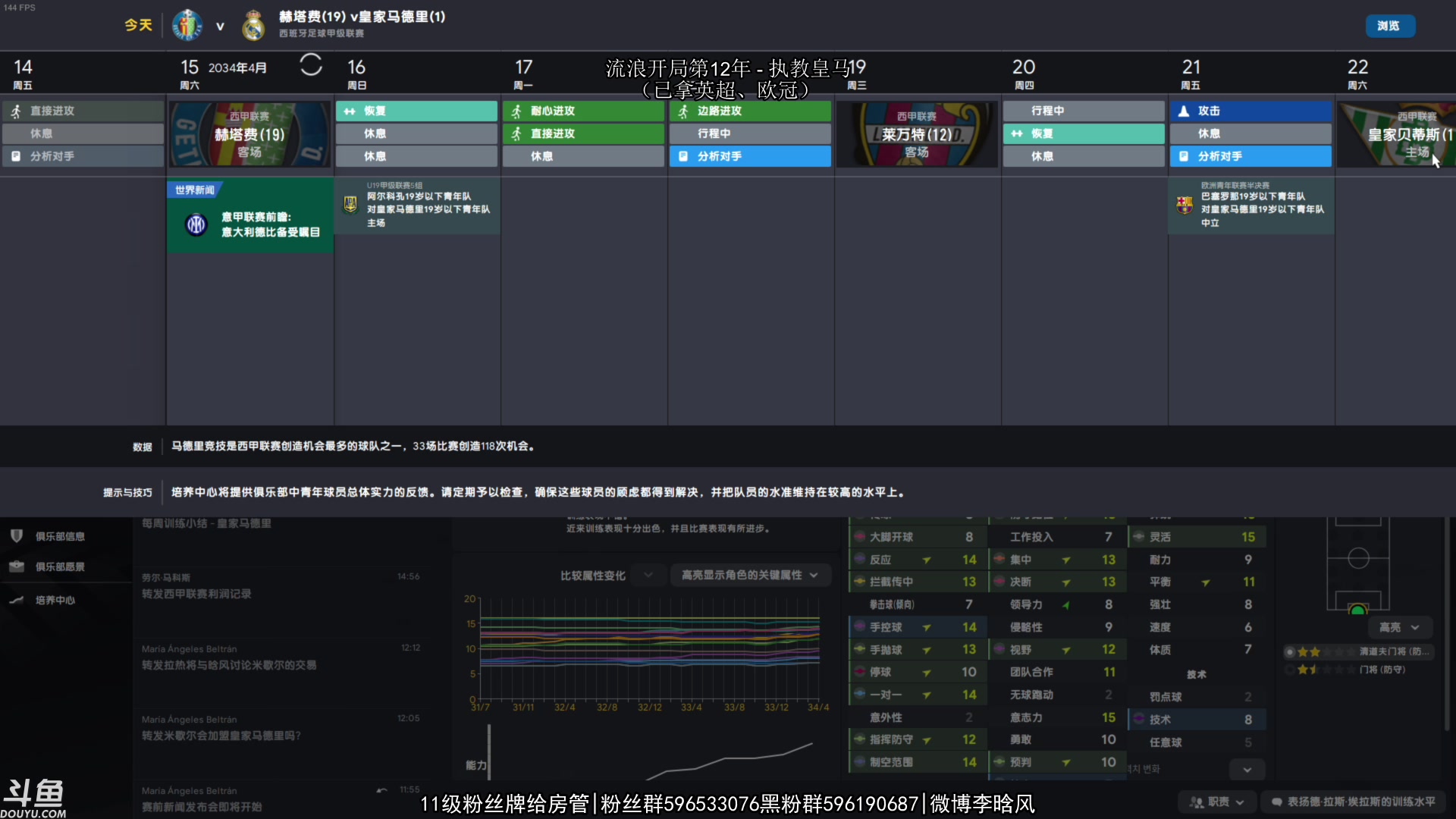Click the Barcelona U19 club badge
1456x819 pixels.
coord(1185,204)
